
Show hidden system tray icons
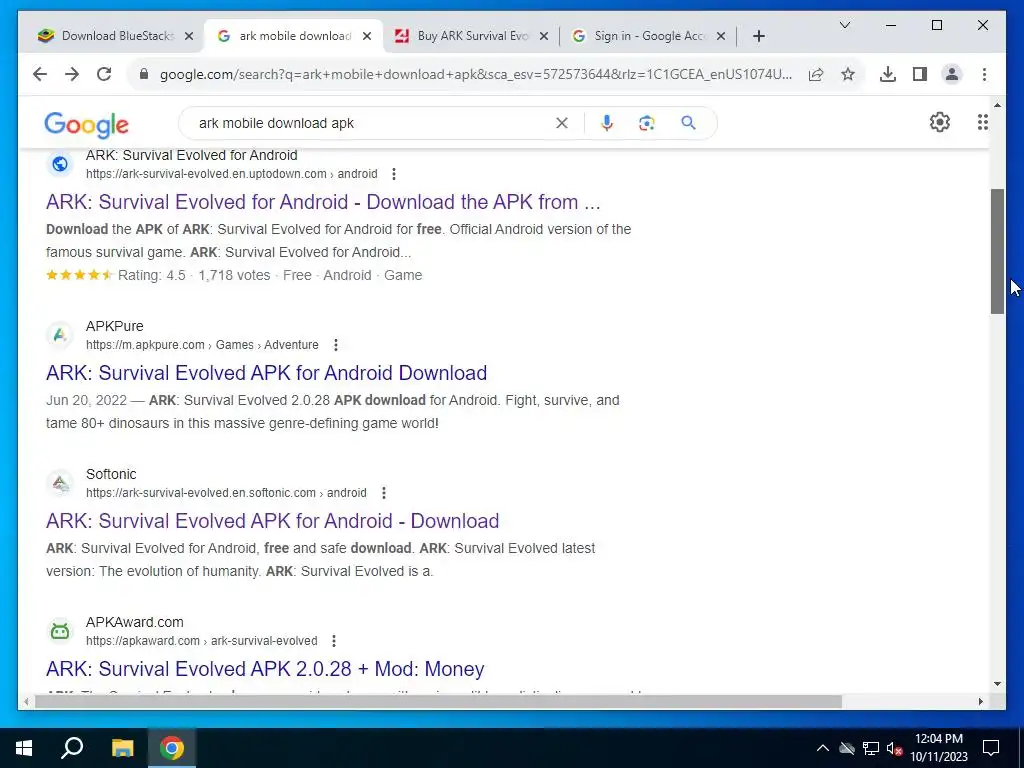(x=823, y=748)
